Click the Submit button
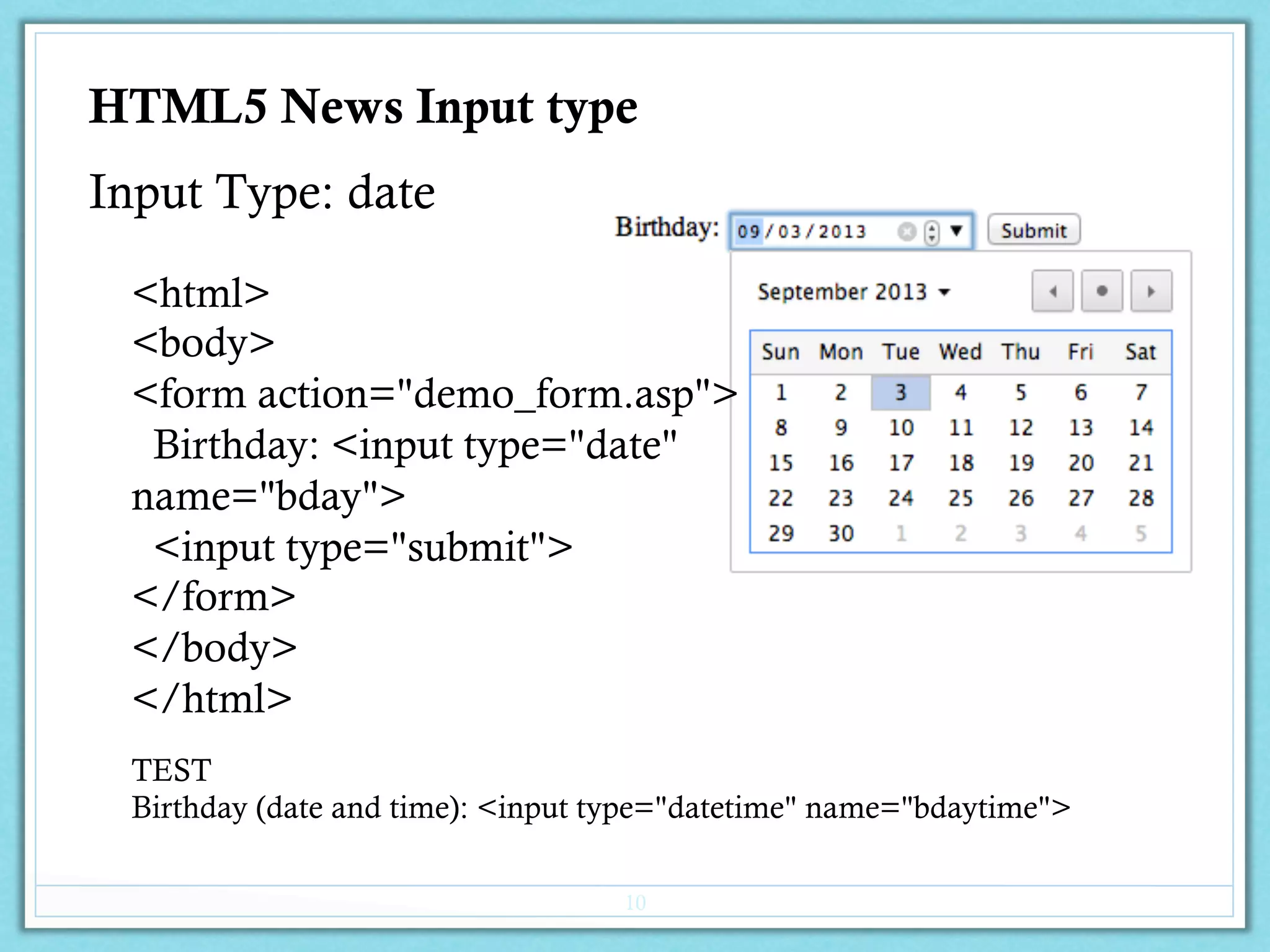 click(x=1034, y=230)
